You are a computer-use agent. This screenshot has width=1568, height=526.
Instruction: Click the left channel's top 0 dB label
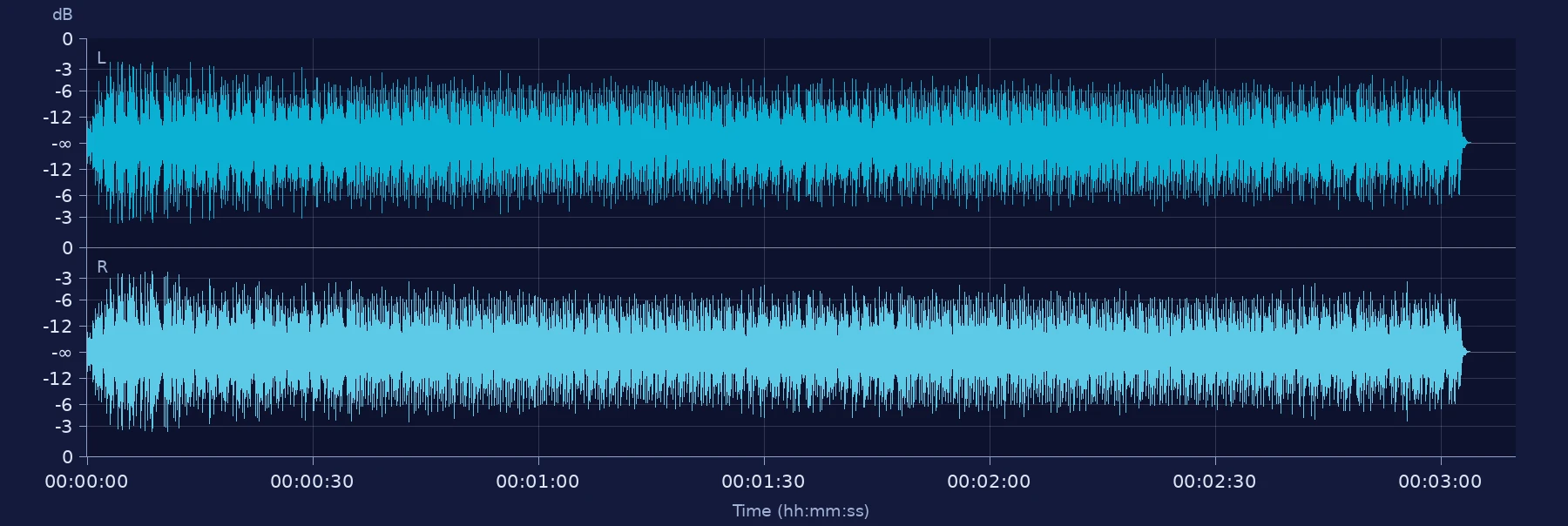tap(67, 39)
